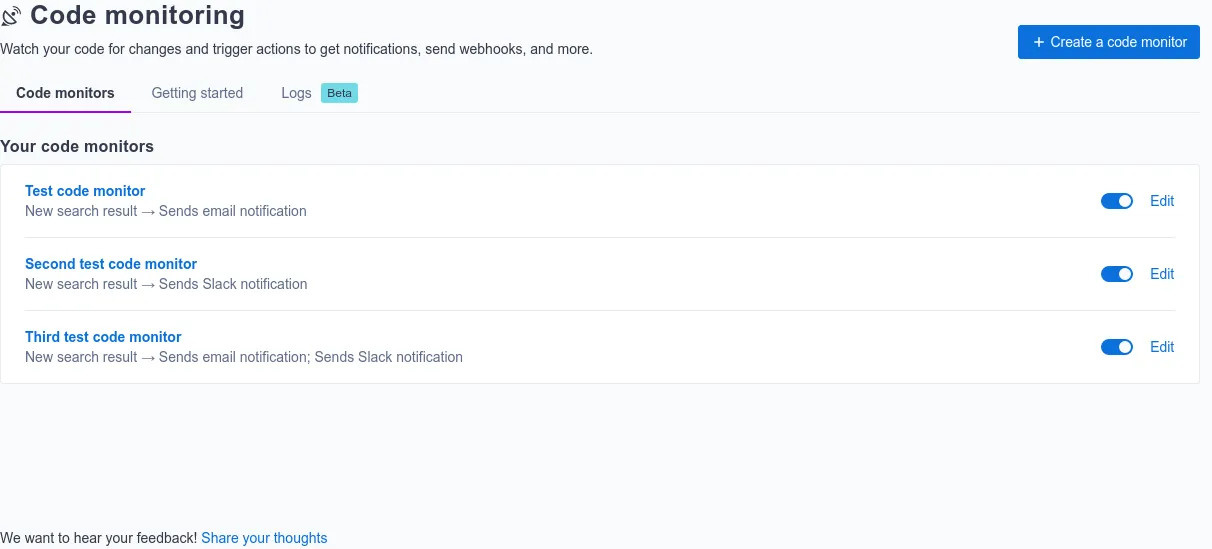This screenshot has height=549, width=1212.
Task: Click the code monitoring satellite icon
Action: tap(11, 17)
